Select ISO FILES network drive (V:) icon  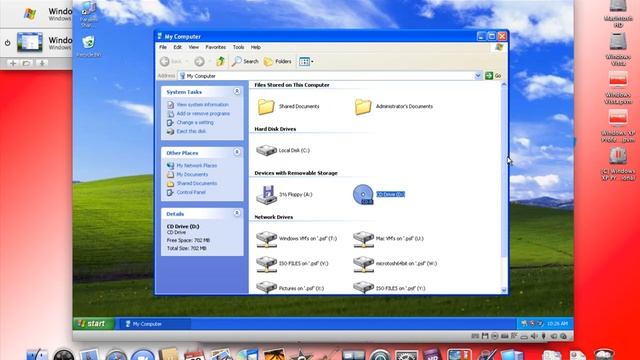point(266,264)
